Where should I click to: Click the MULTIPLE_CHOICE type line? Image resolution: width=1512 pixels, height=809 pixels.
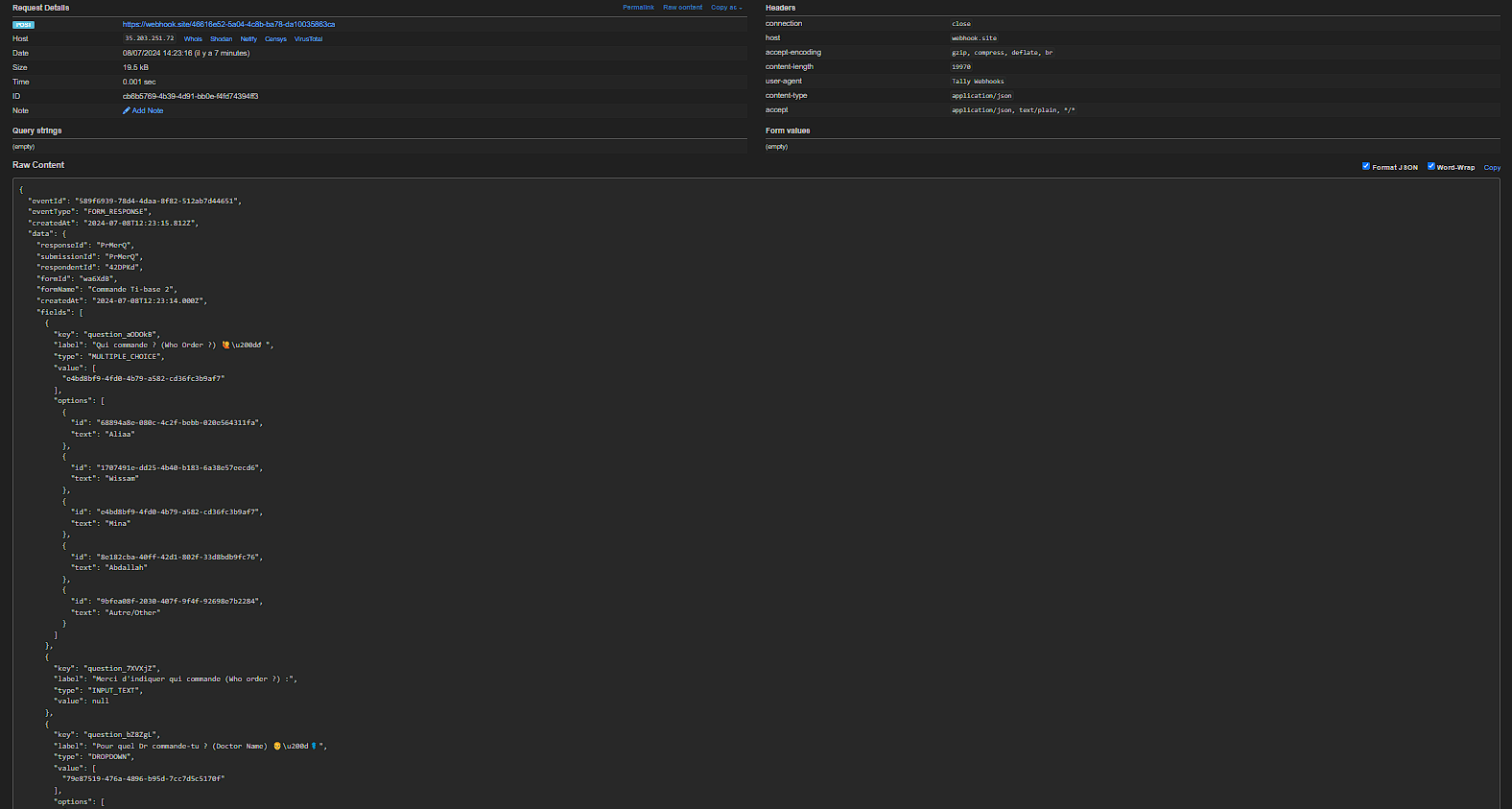coord(108,357)
